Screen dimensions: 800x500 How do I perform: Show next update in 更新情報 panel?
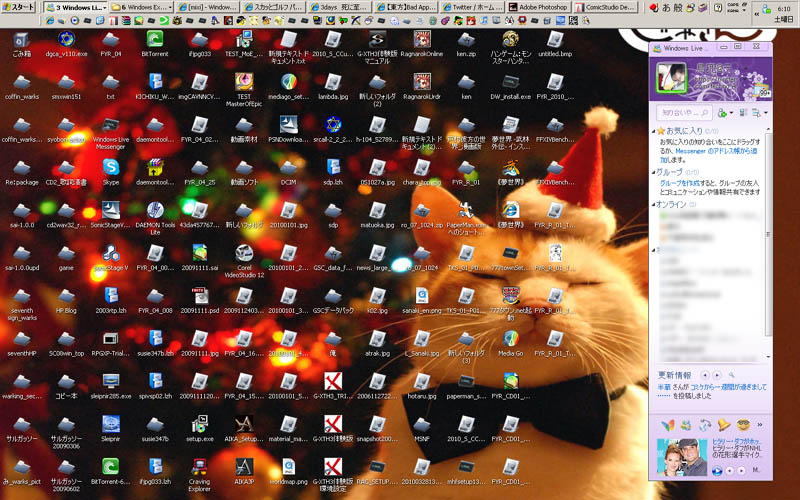(716, 376)
